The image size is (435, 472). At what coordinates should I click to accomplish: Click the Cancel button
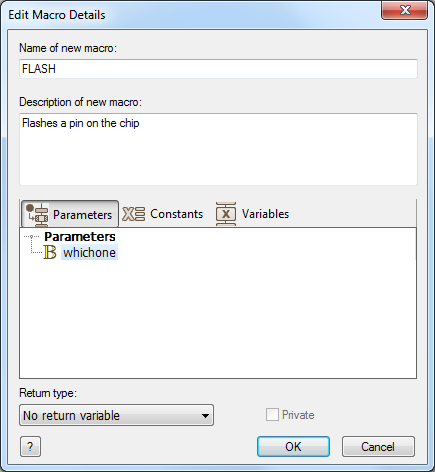(x=378, y=447)
